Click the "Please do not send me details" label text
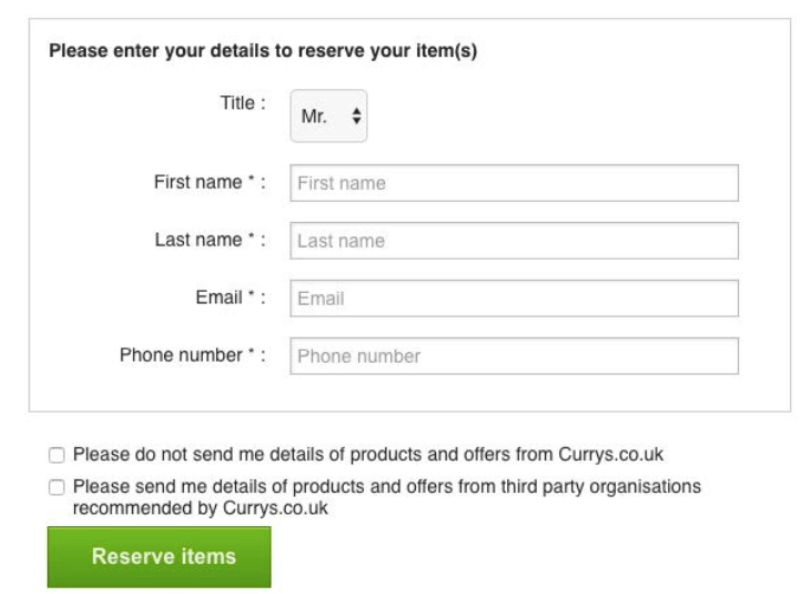Image resolution: width=801 pixels, height=594 pixels. 368,455
